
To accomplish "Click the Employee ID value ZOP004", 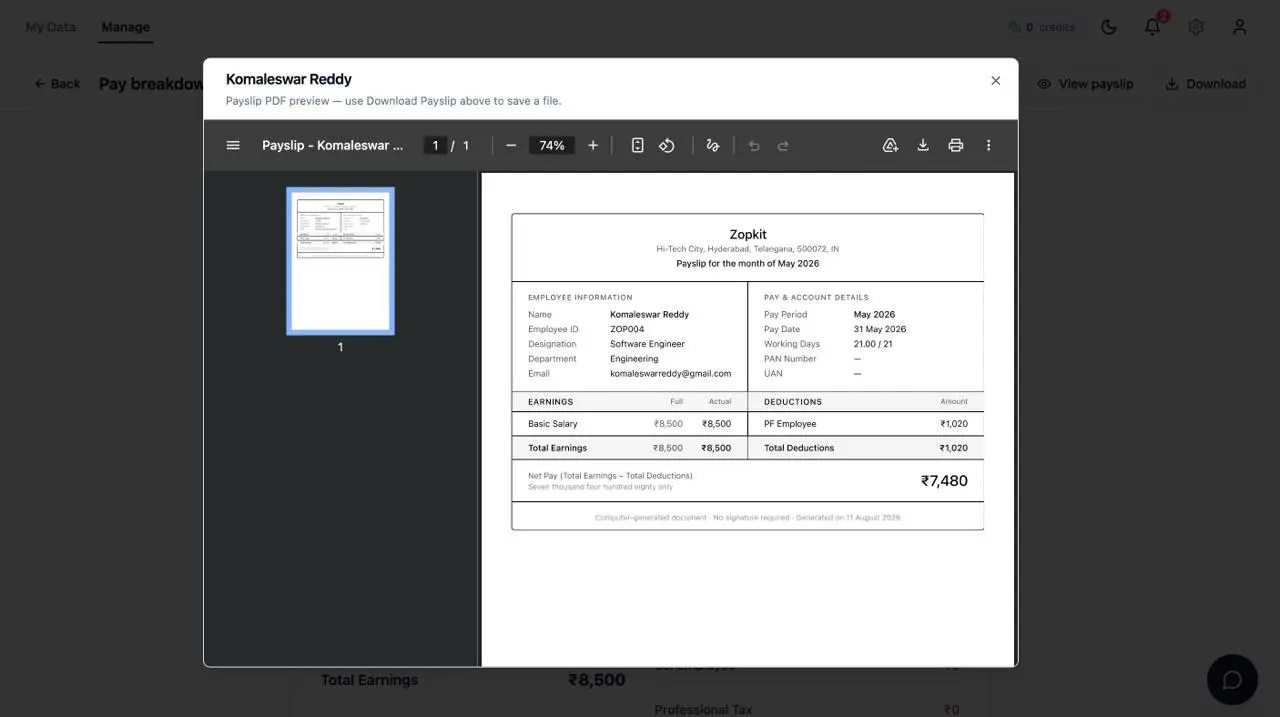I will (627, 329).
